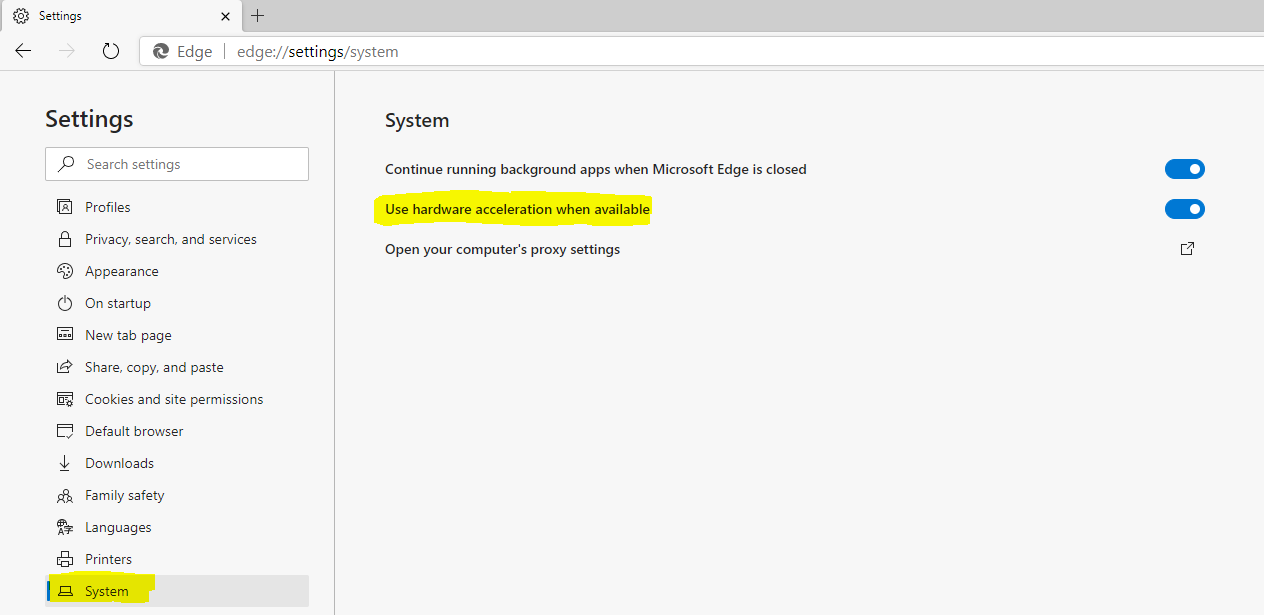
Task: Open a new browser tab
Action: click(258, 16)
